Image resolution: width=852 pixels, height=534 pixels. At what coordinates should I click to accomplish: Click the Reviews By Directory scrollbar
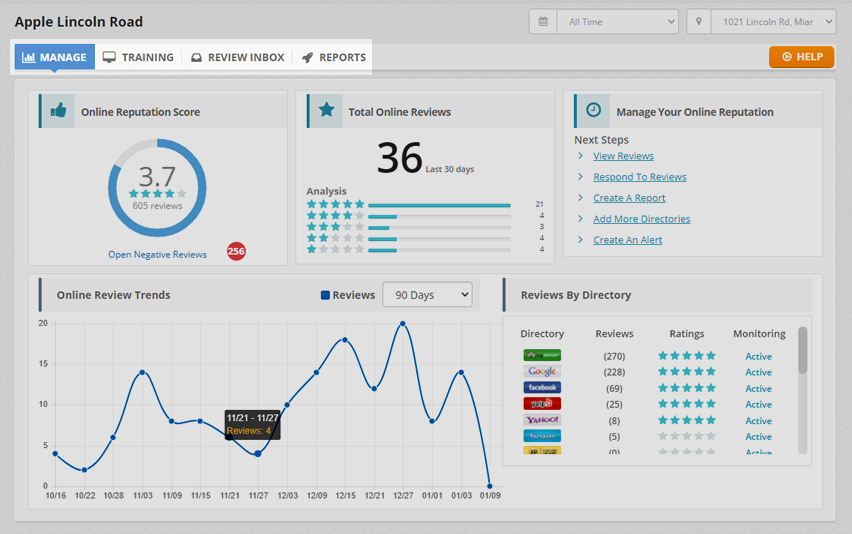[x=802, y=351]
